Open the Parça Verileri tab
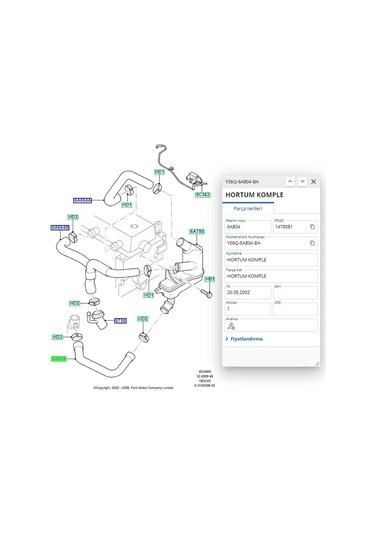The width and height of the screenshot is (375, 535). (248, 208)
